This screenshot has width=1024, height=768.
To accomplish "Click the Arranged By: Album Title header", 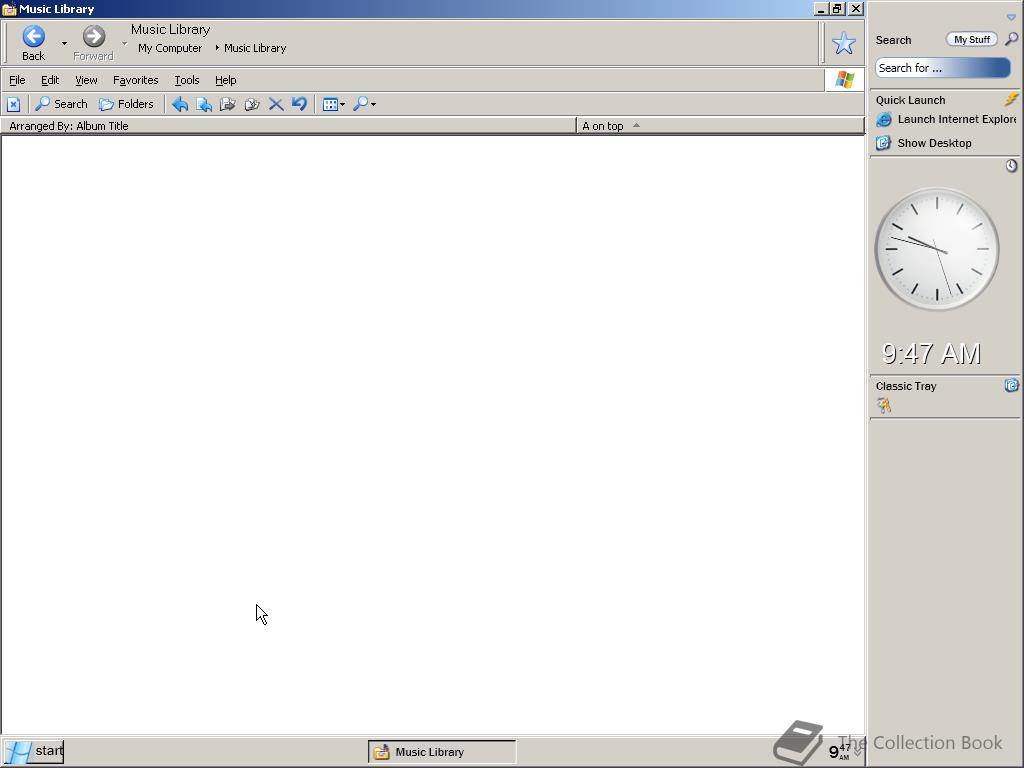I will pos(288,125).
